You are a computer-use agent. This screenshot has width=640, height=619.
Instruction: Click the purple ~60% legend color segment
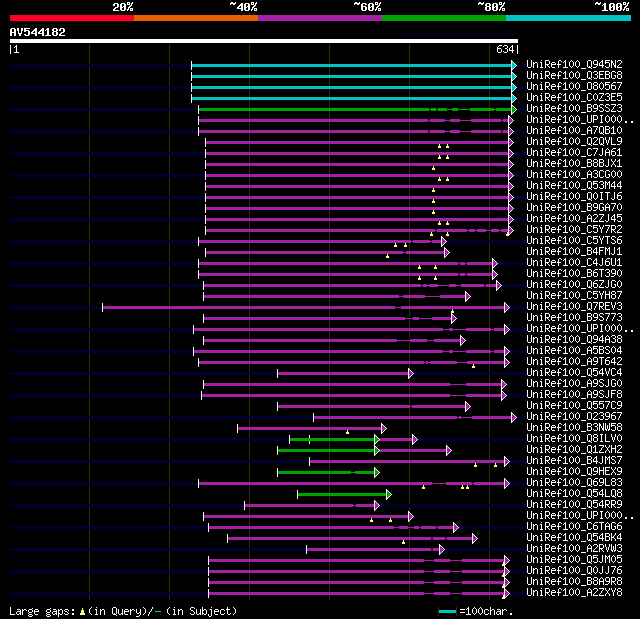(320, 18)
